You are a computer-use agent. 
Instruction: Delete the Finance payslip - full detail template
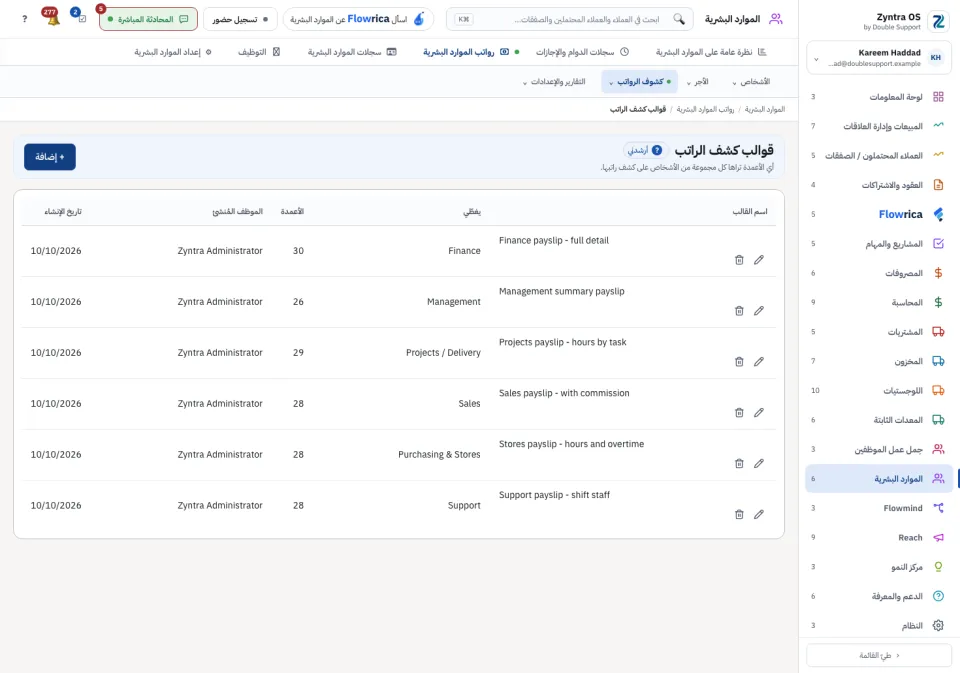pos(739,260)
